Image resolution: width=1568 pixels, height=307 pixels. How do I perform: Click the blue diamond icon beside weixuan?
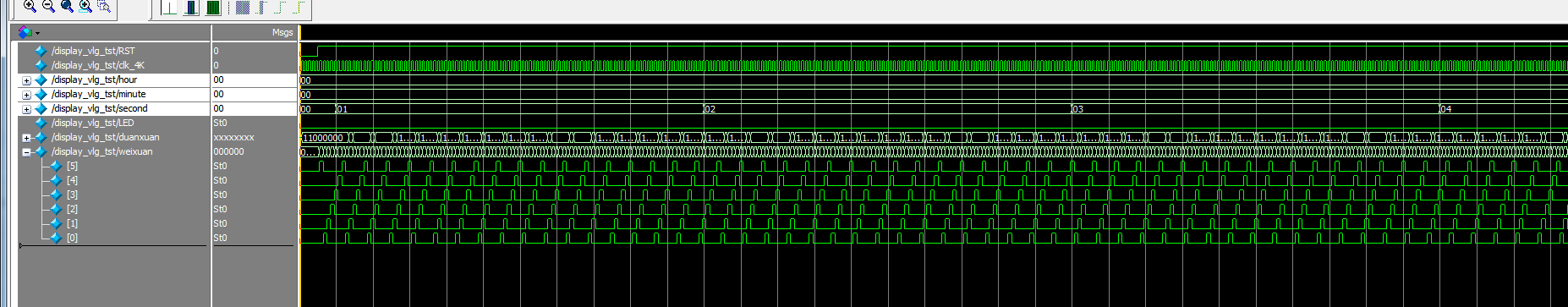click(x=41, y=151)
